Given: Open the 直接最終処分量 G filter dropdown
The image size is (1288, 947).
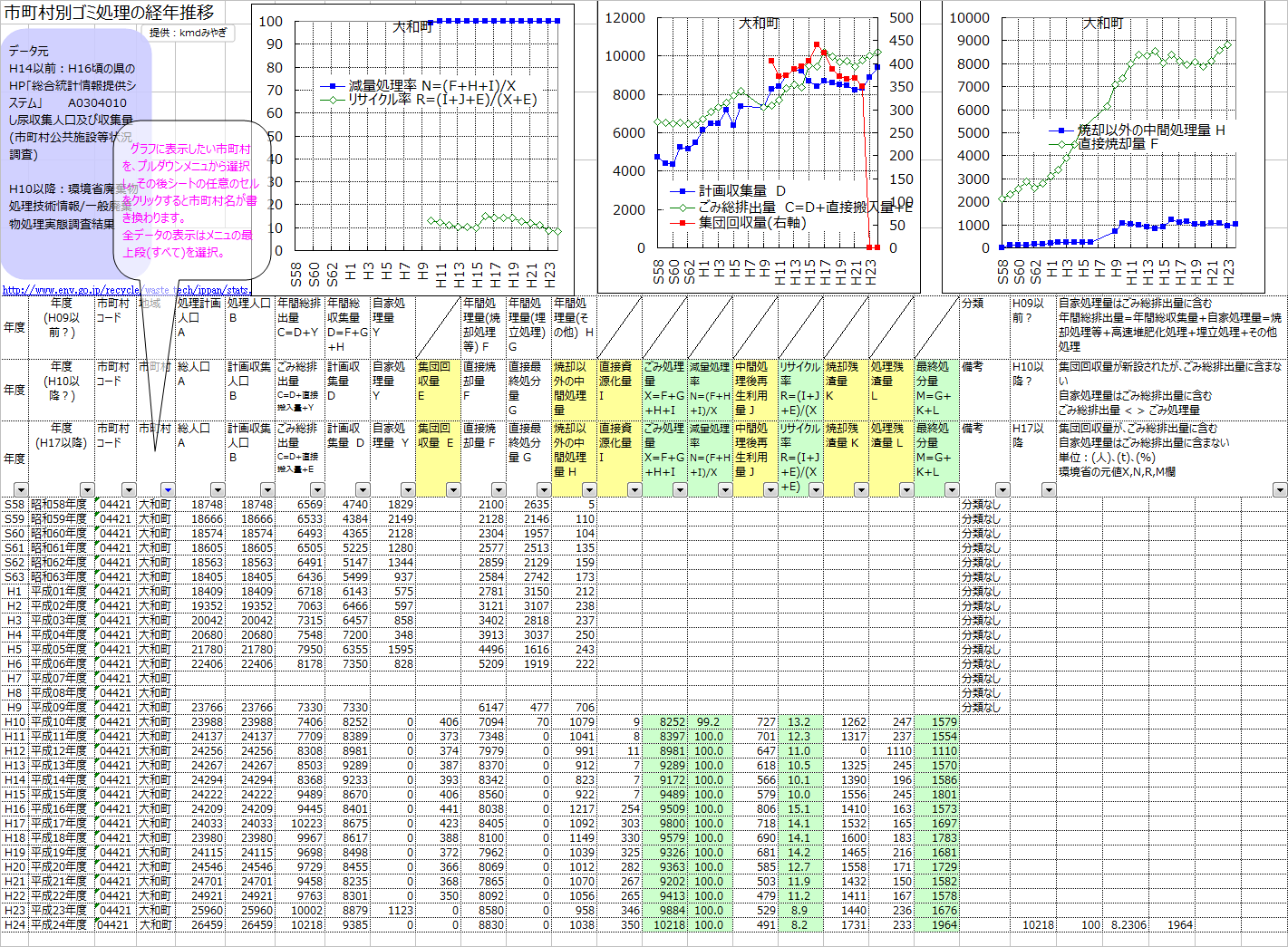Looking at the screenshot, I should 544,490.
